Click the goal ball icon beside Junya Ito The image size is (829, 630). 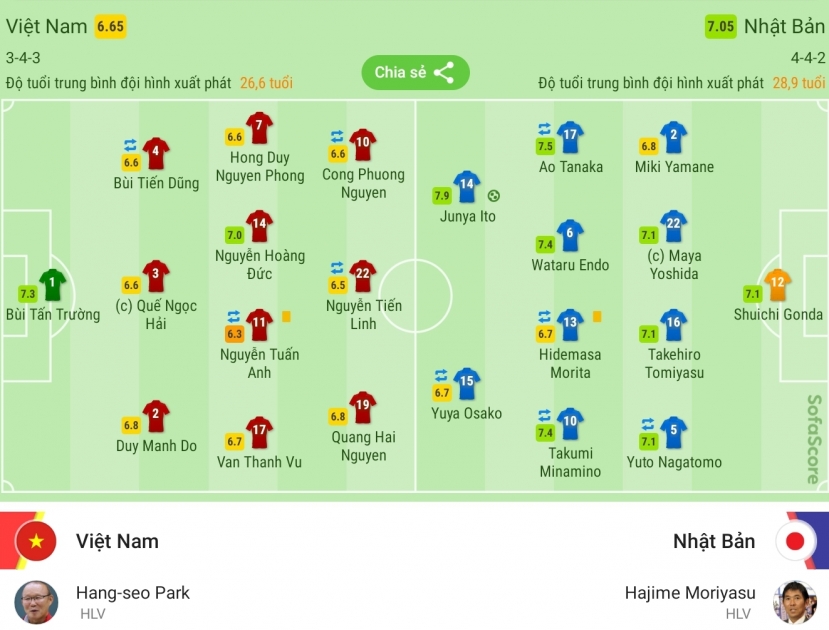493,196
